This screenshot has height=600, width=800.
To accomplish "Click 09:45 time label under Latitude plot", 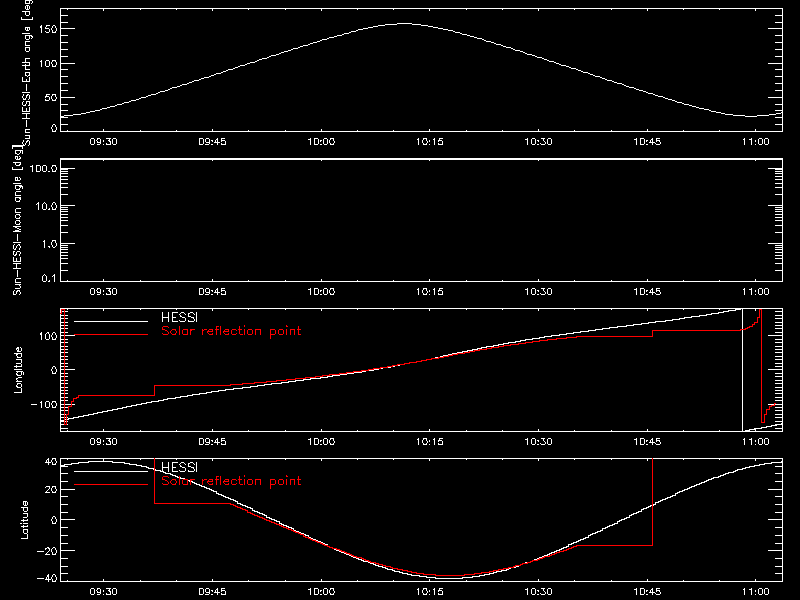I will (x=212, y=591).
